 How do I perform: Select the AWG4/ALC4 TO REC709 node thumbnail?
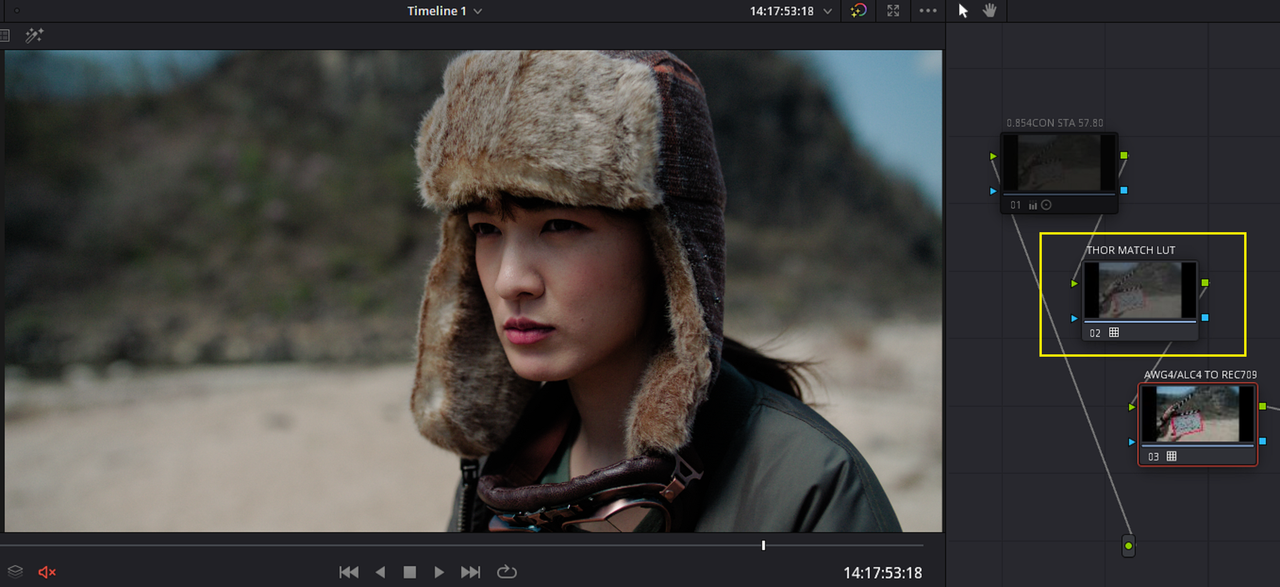pyautogui.click(x=1197, y=413)
